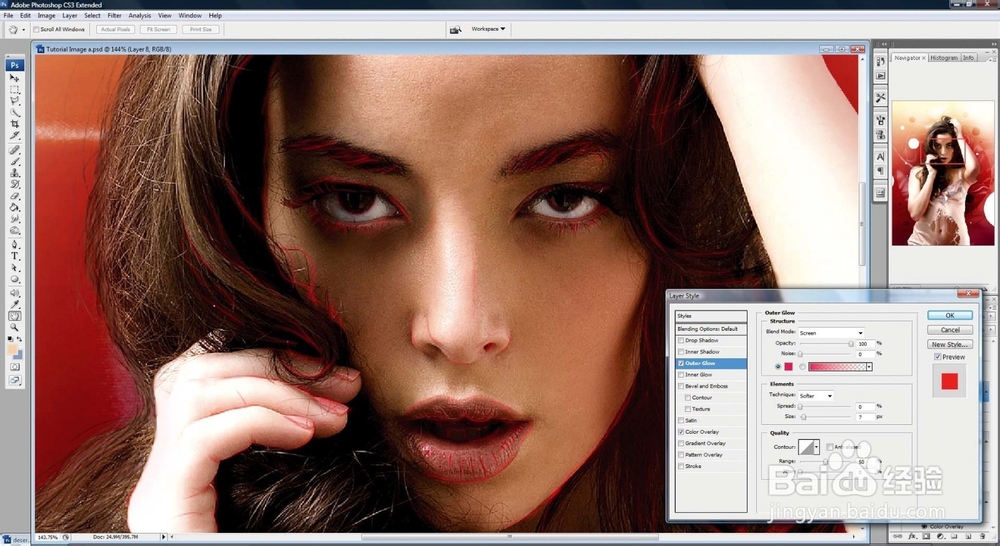This screenshot has height=546, width=1000.
Task: Click the Actual Pixels button
Action: 115,29
